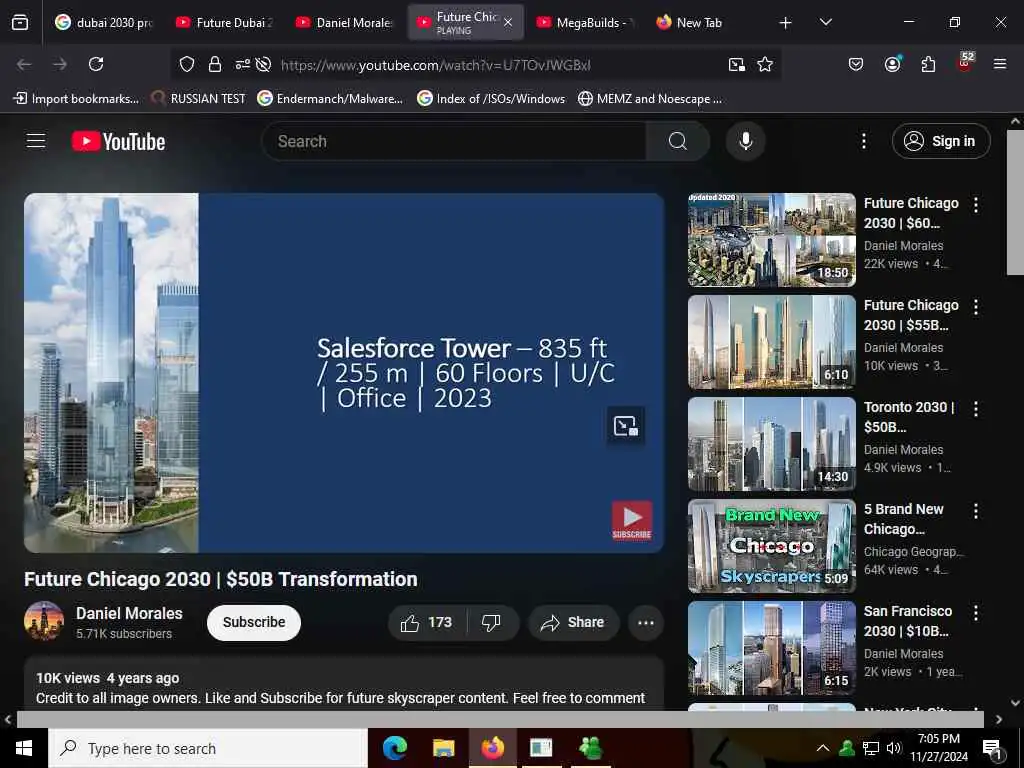This screenshot has width=1024, height=768.
Task: Open options for San Francisco 2030 video
Action: (x=976, y=613)
